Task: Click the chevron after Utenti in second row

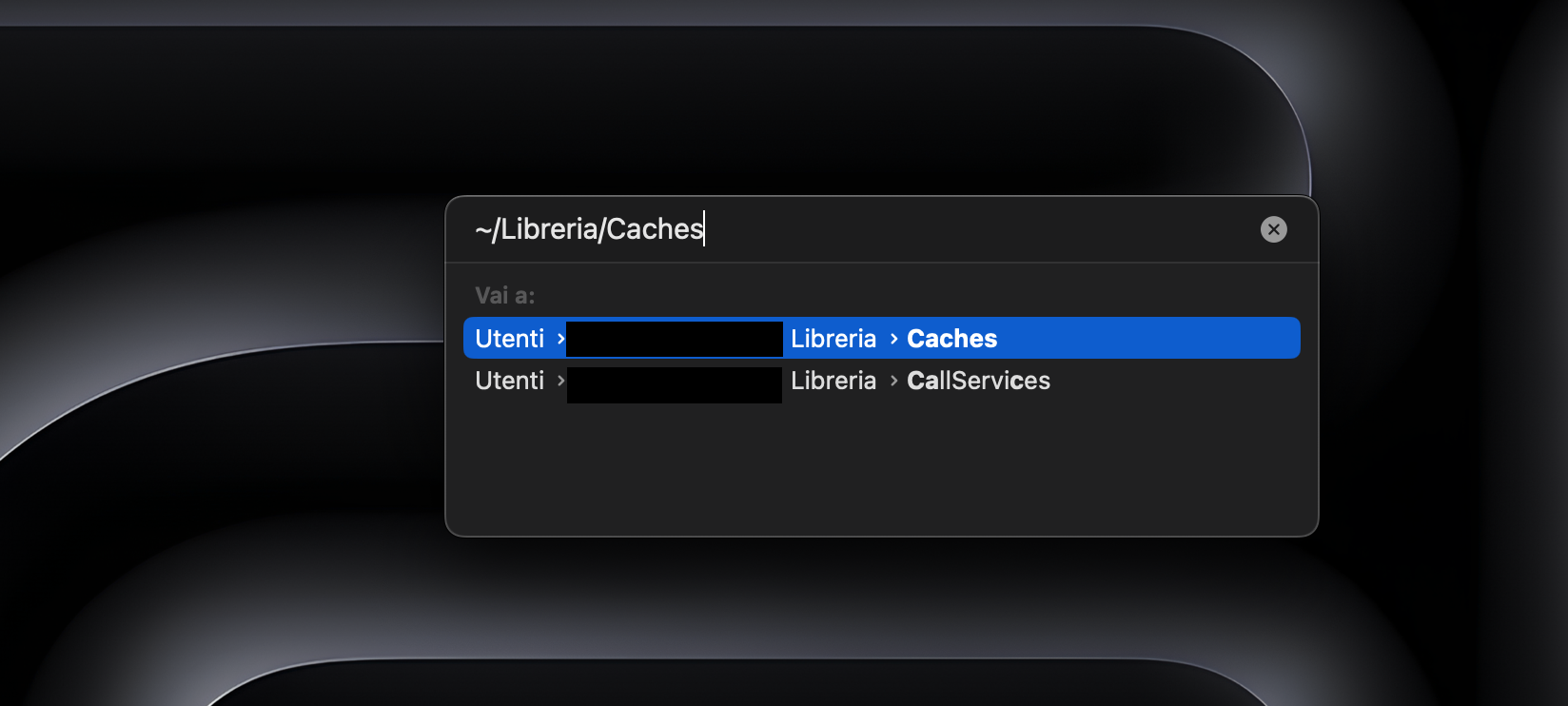Action: tap(560, 381)
